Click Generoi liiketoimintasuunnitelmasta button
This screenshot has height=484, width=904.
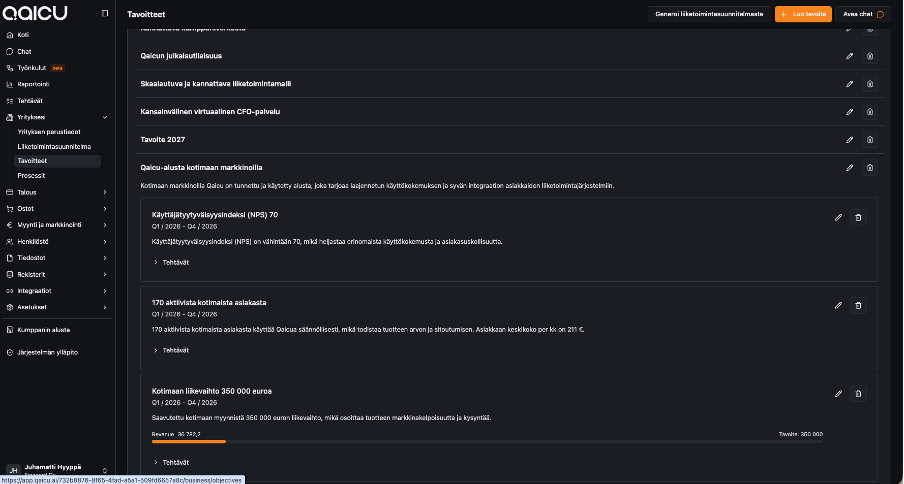pos(695,14)
